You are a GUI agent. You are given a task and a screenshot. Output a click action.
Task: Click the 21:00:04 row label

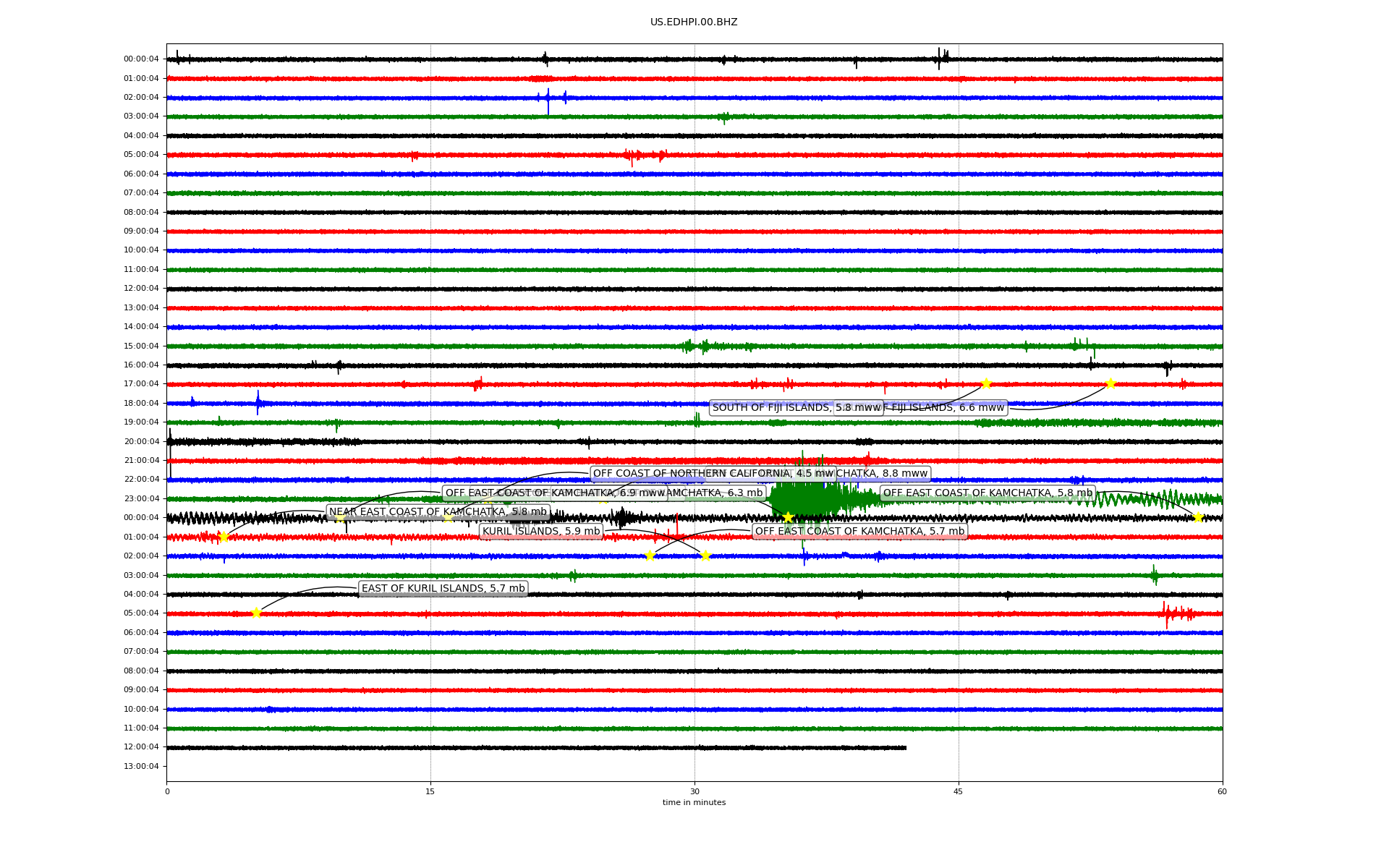coord(141,461)
